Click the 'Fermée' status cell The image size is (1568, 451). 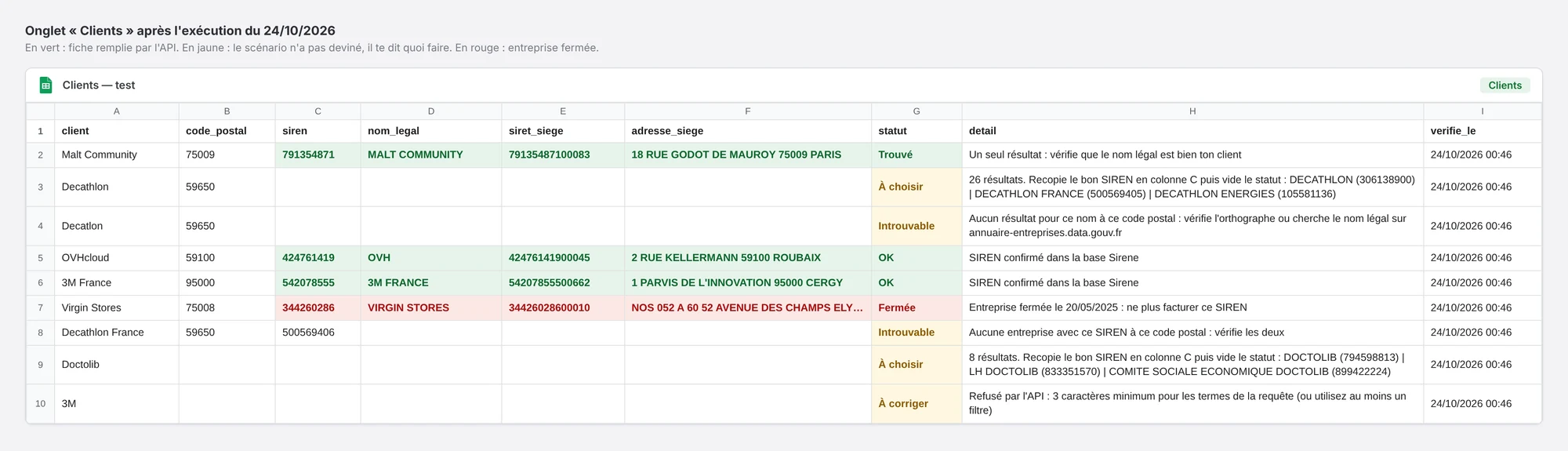click(x=916, y=307)
